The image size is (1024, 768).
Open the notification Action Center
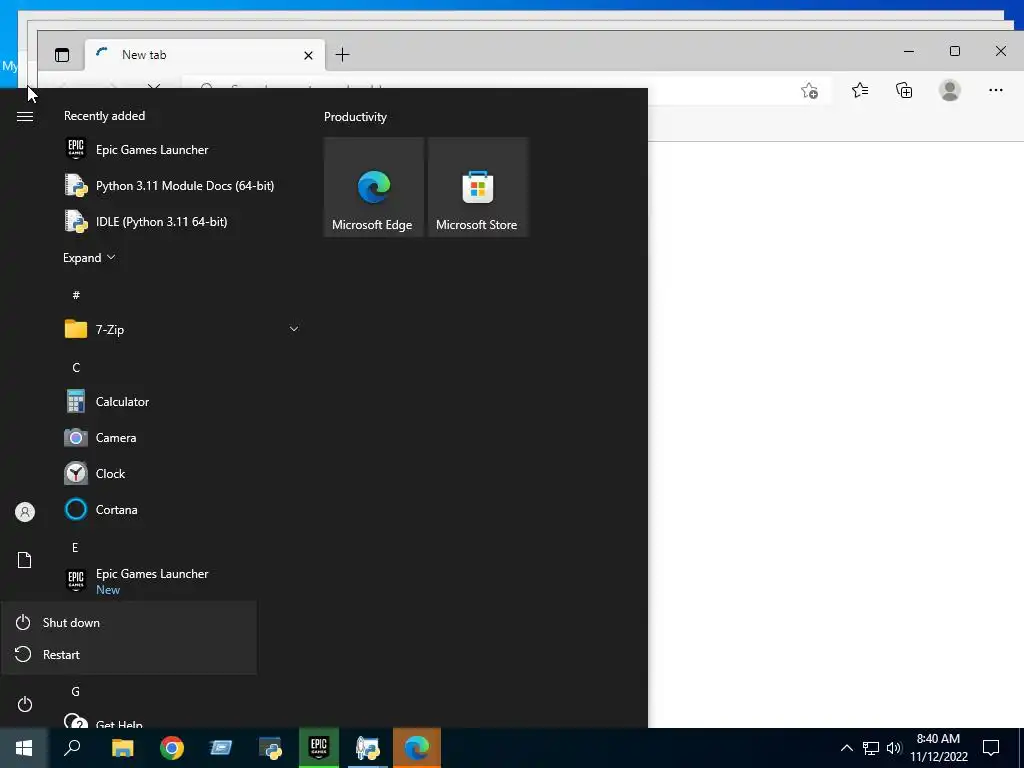click(991, 748)
